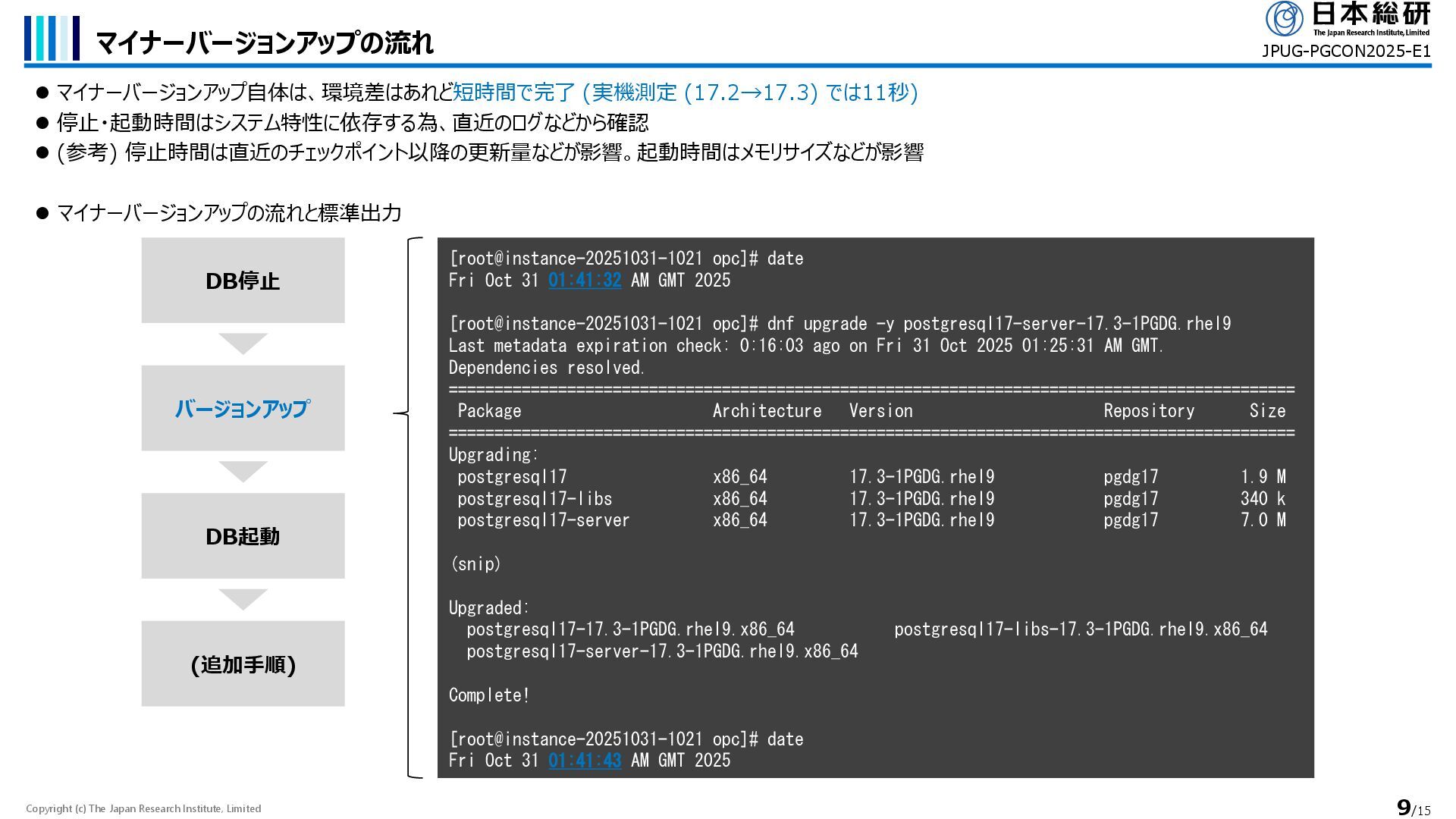Screen dimensions: 1456x819
Task: Click the DB停止 step box
Action: 243,281
